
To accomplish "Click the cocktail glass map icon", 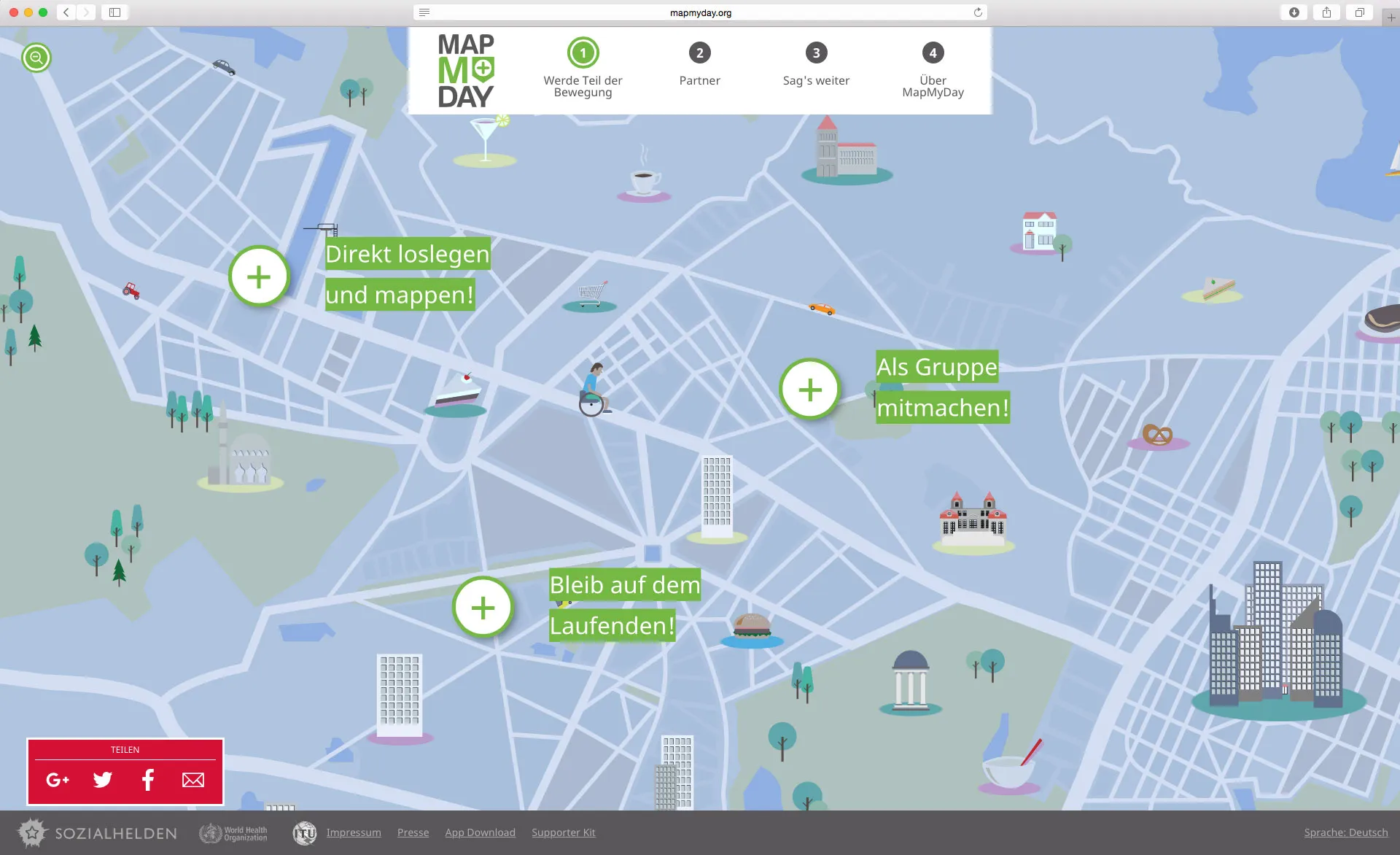I will 486,142.
